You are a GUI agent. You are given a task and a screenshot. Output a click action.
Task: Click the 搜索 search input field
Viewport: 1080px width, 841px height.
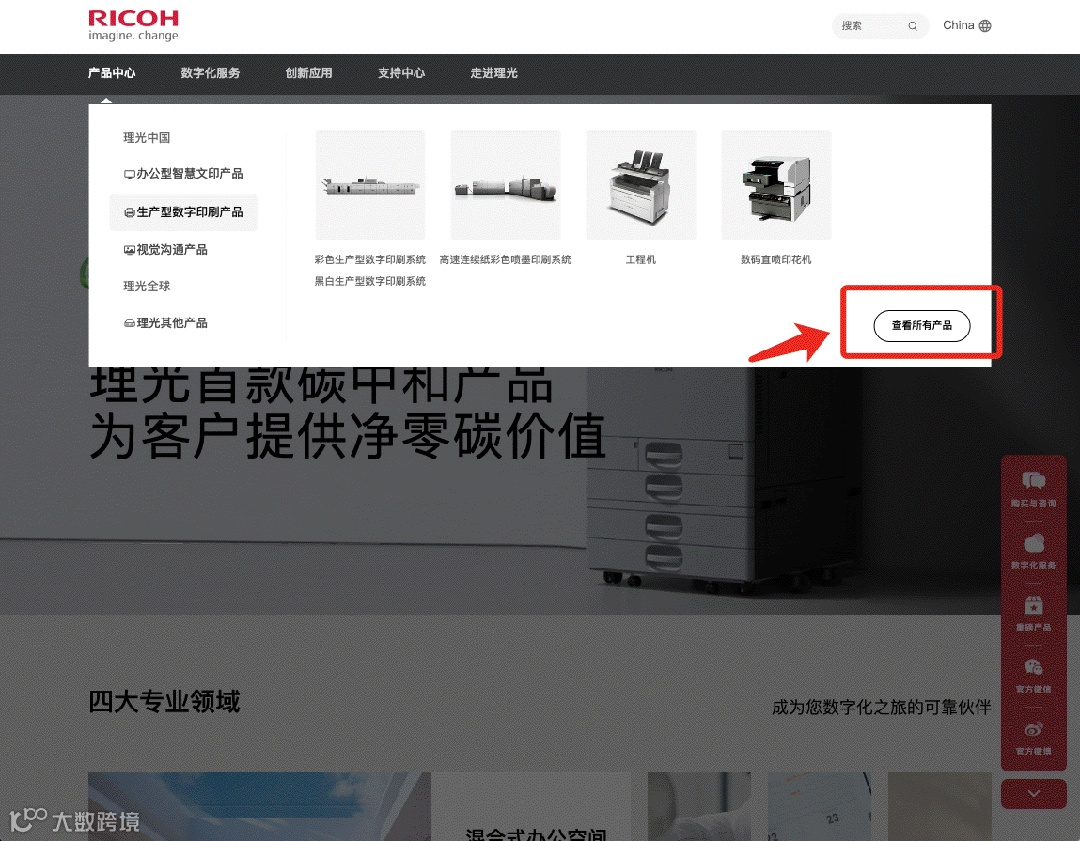coord(880,26)
